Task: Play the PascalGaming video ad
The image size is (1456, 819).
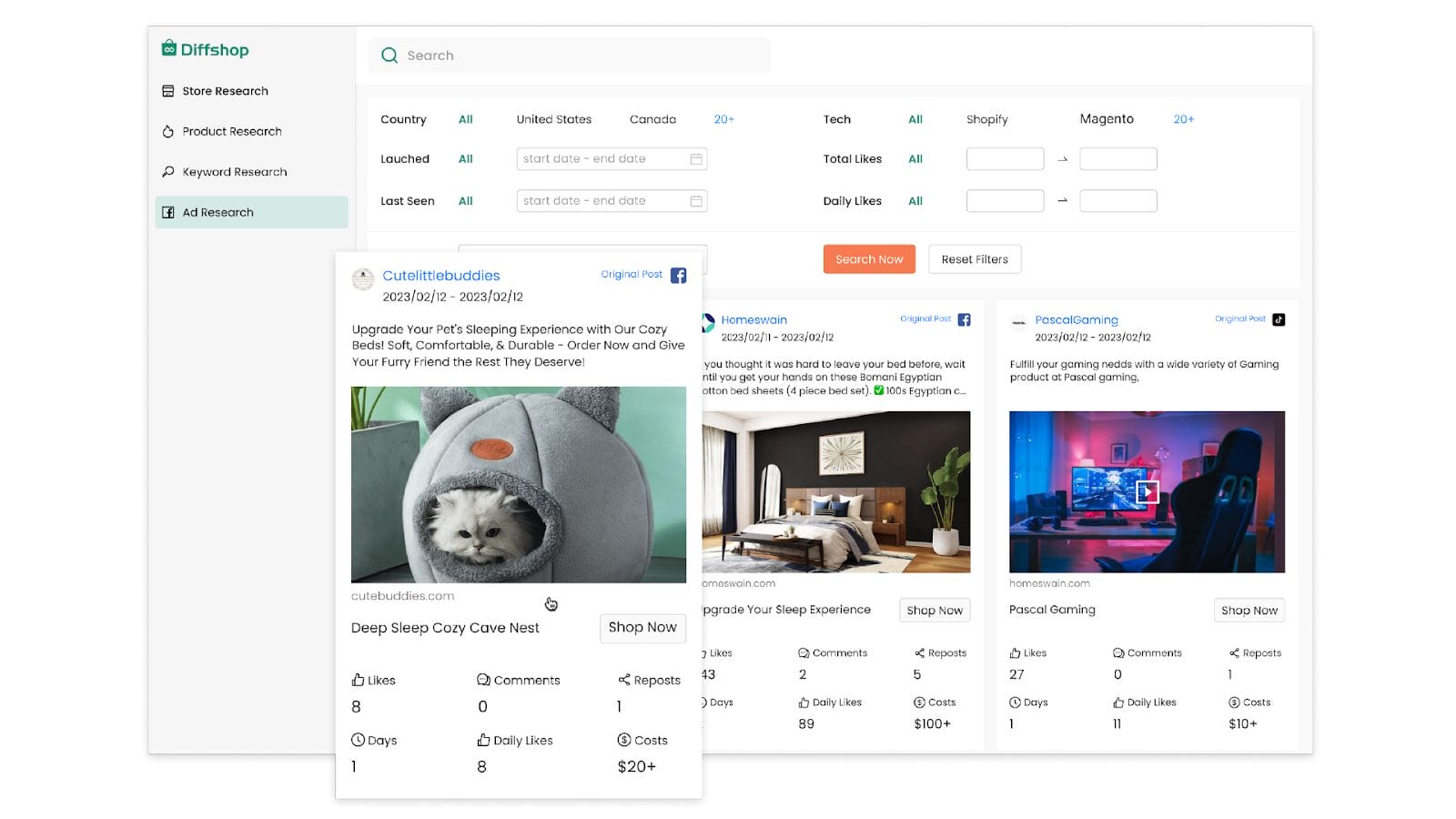Action: [x=1147, y=492]
